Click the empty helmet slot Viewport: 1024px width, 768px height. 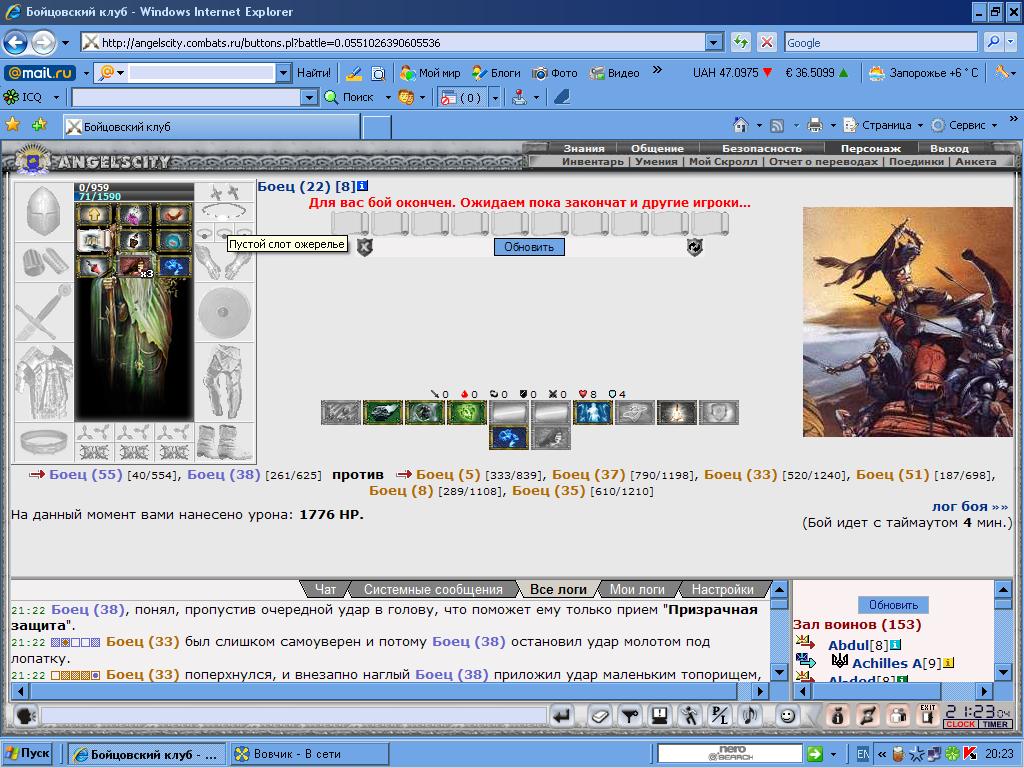pyautogui.click(x=44, y=212)
